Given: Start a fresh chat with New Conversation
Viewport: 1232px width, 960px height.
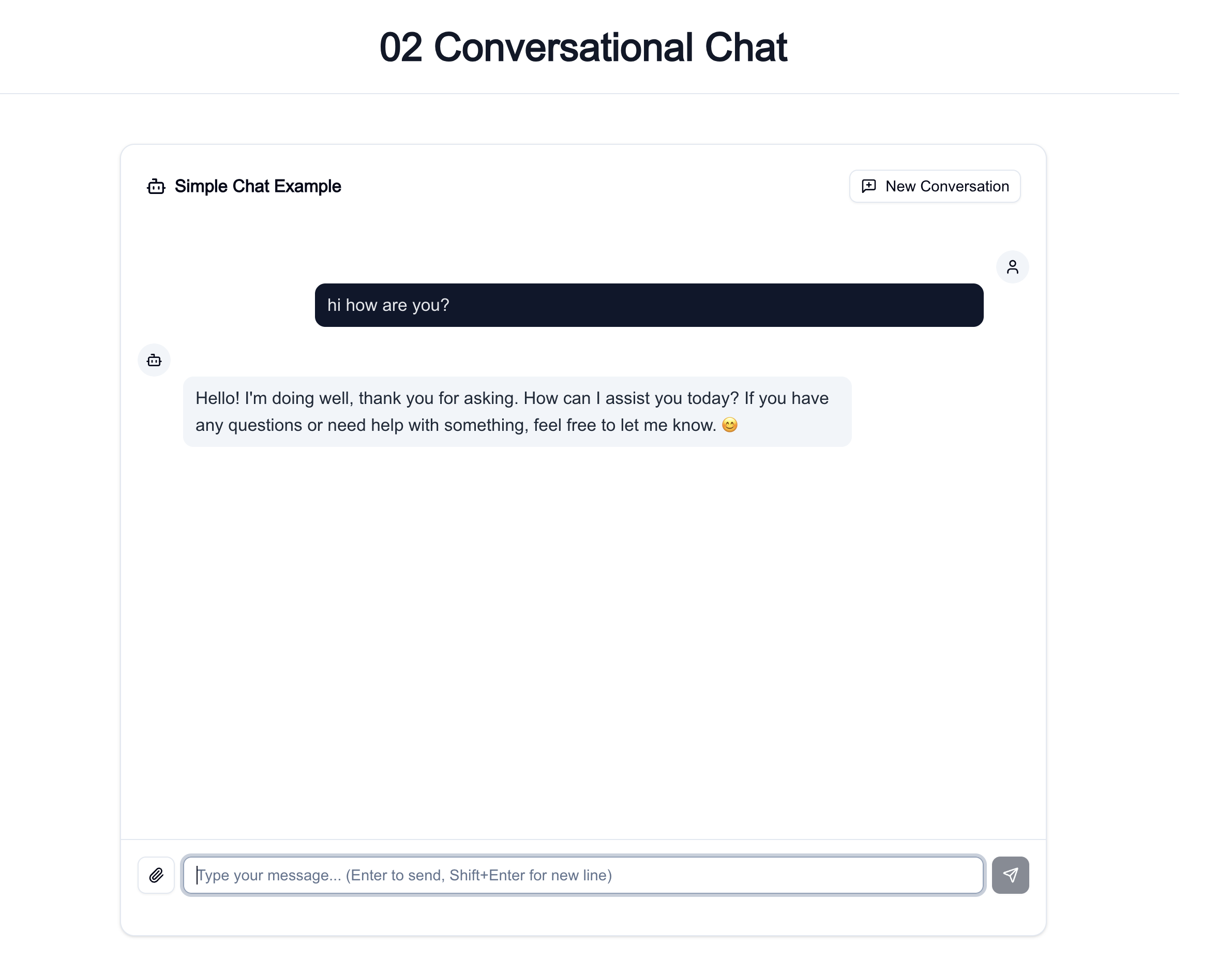Looking at the screenshot, I should pyautogui.click(x=934, y=186).
